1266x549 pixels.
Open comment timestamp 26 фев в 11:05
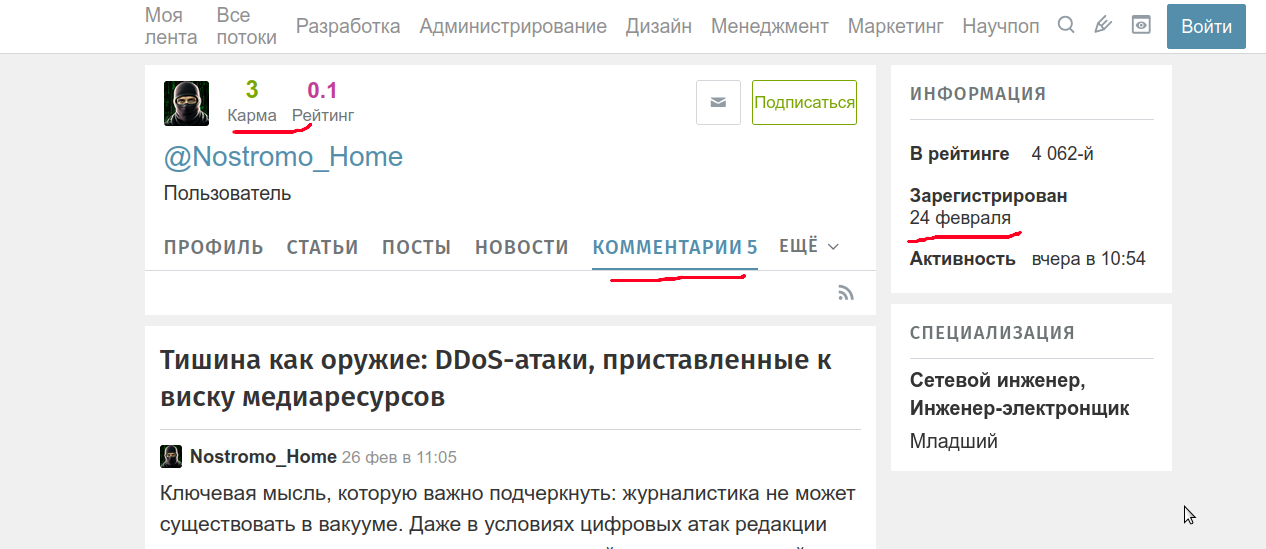[399, 458]
